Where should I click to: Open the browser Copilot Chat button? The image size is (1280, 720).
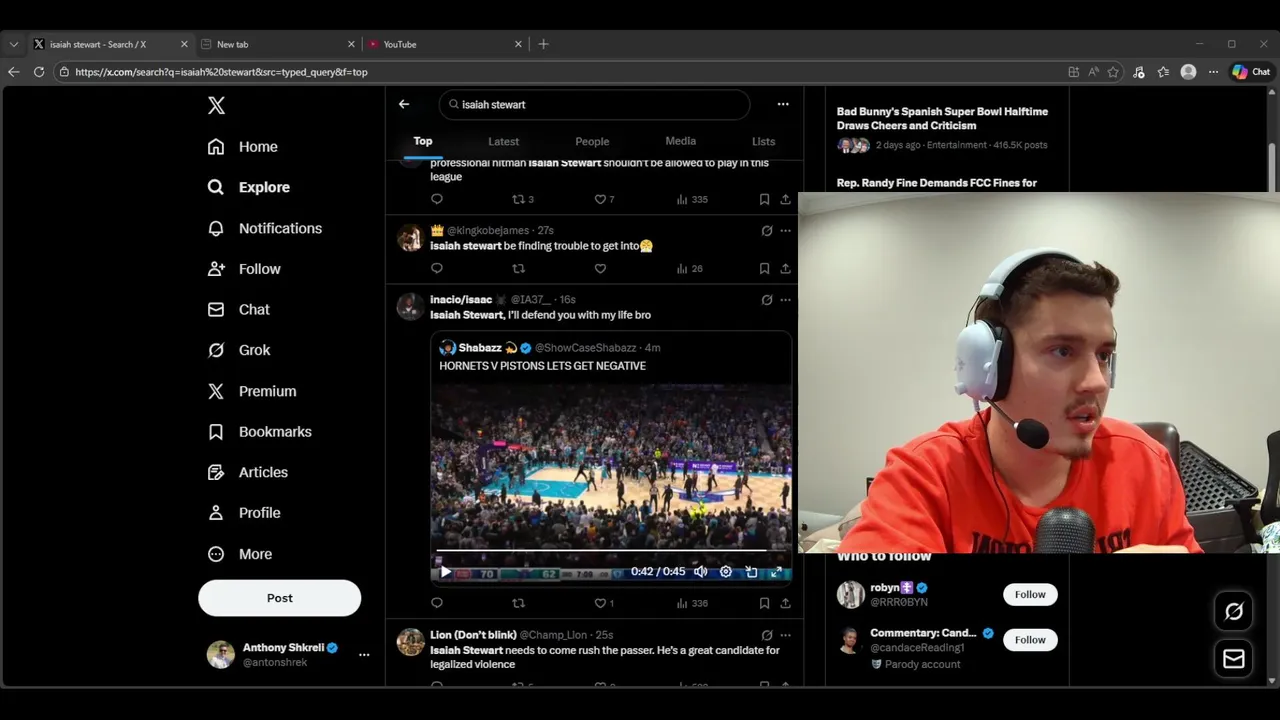pyautogui.click(x=1251, y=72)
